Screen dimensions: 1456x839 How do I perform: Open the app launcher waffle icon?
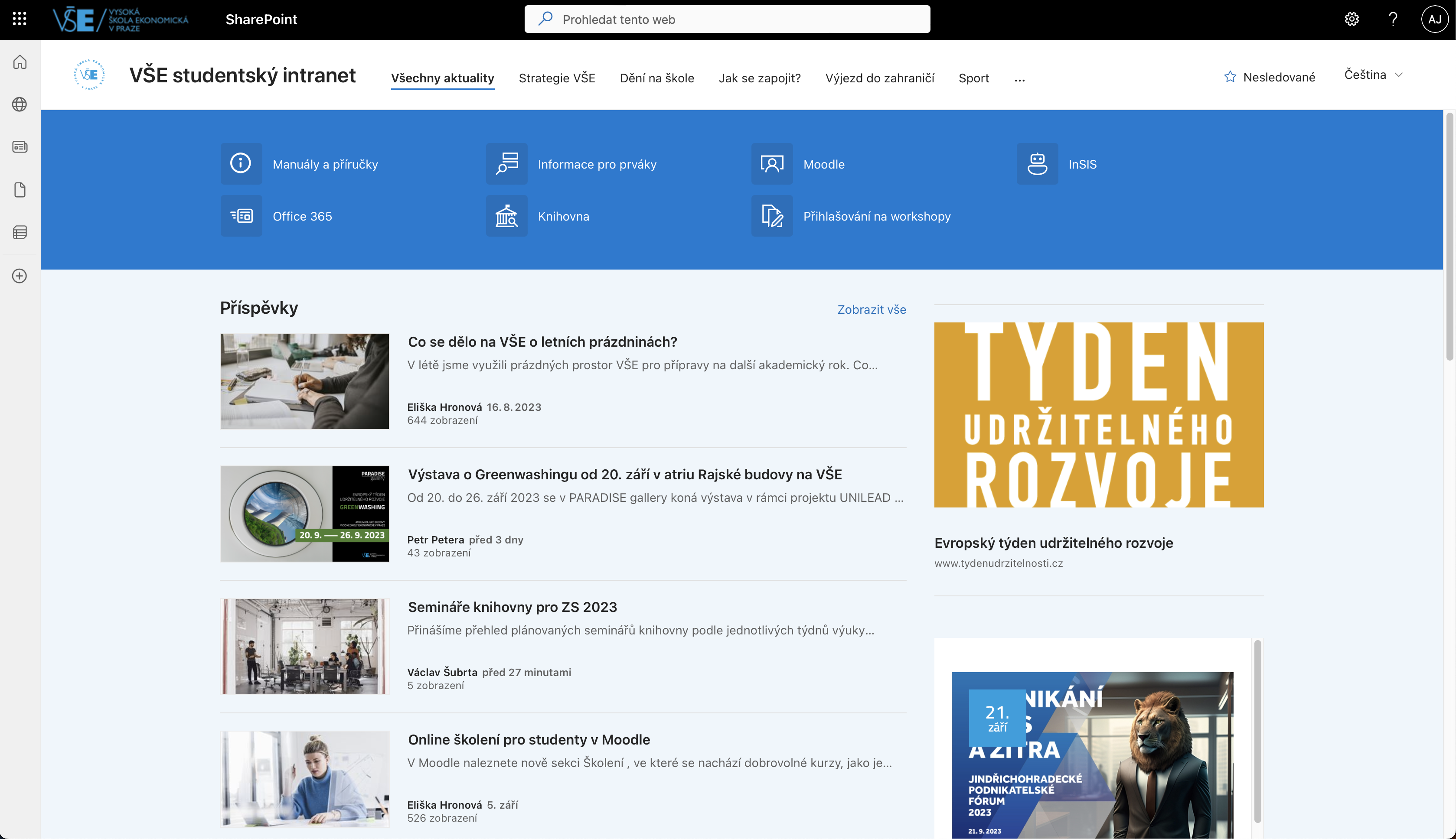click(x=20, y=19)
